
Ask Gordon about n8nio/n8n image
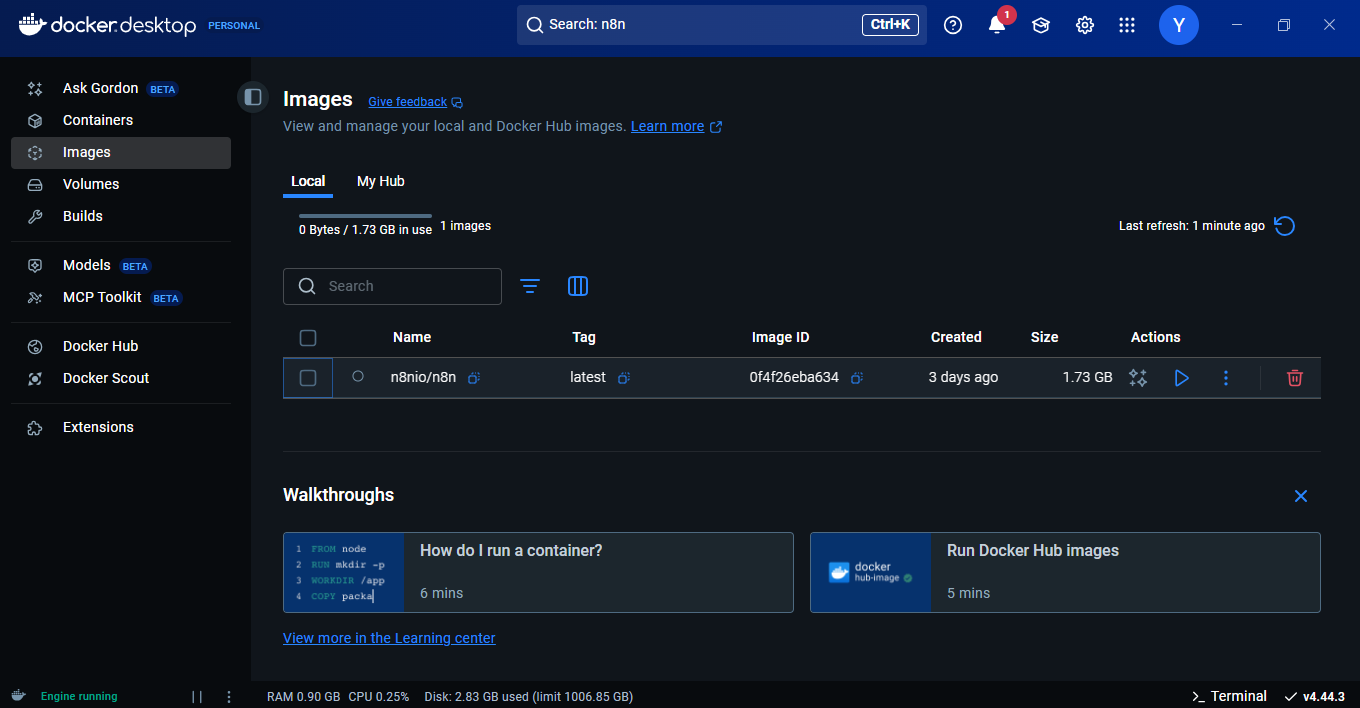click(x=1138, y=378)
